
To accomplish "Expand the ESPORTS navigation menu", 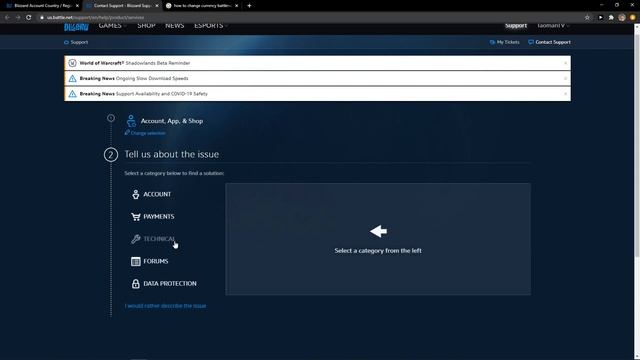I will coord(211,26).
